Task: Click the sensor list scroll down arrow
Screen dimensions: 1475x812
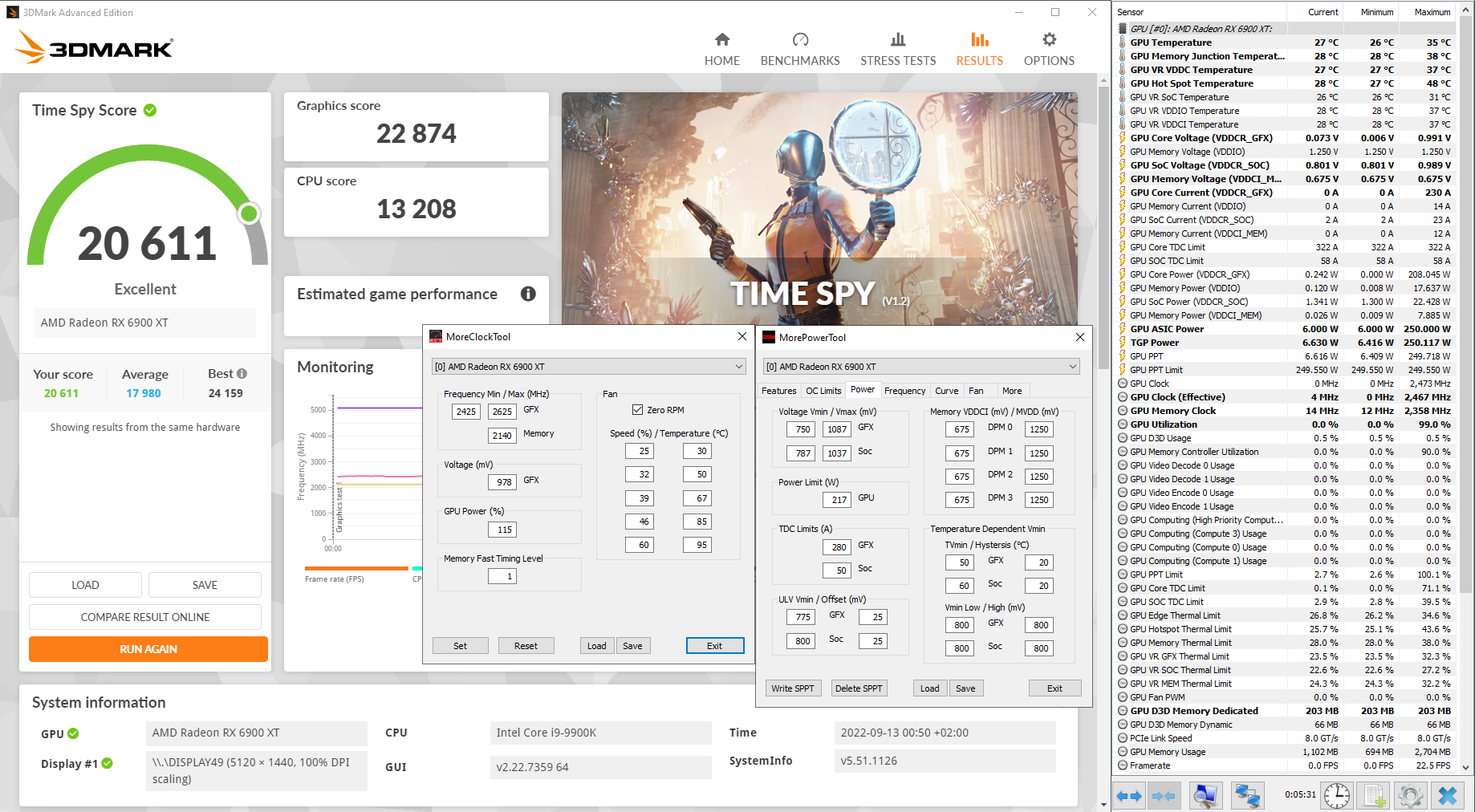Action: pos(1466,768)
